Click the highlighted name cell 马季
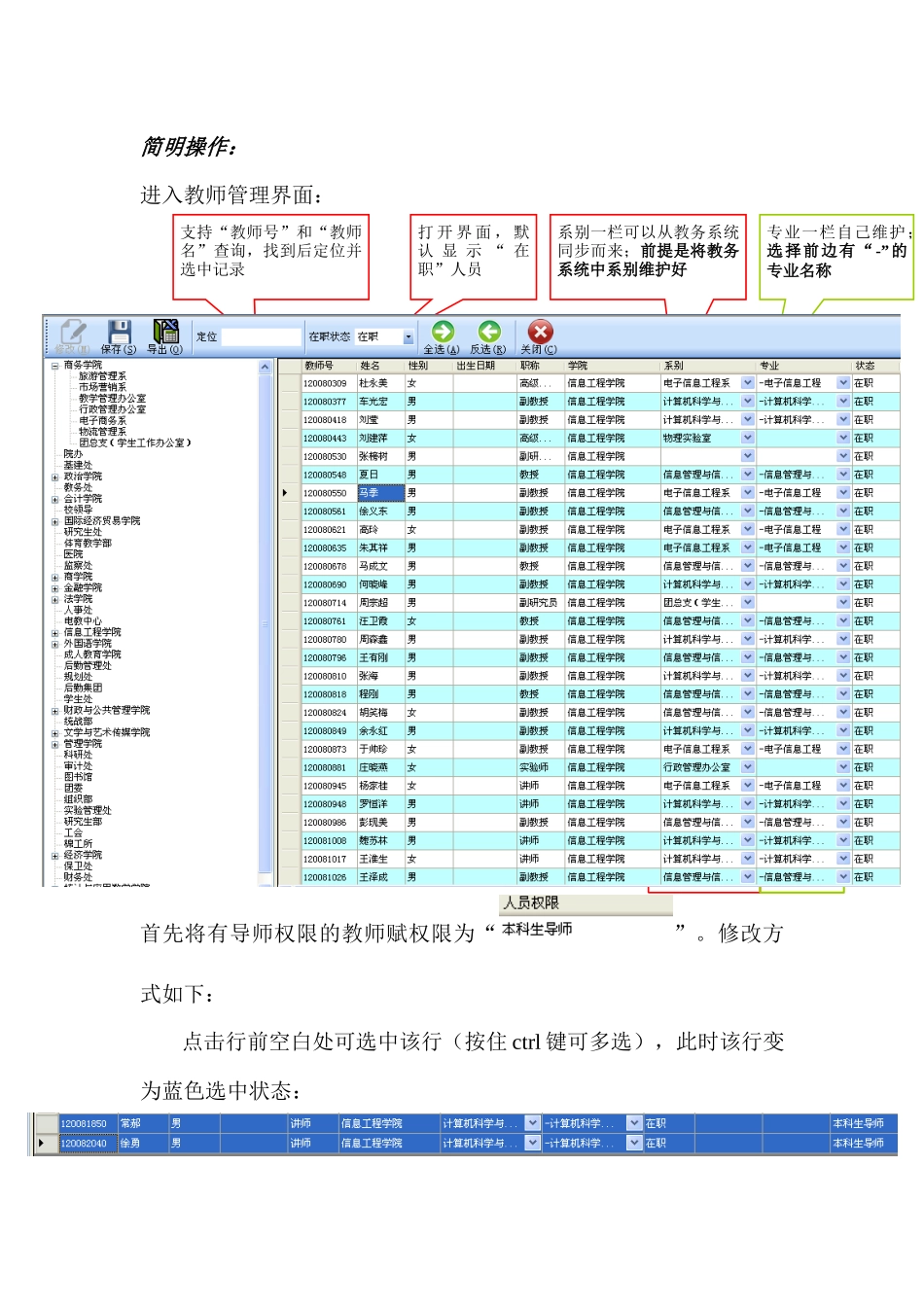Image resolution: width=924 pixels, height=1307 pixels. [380, 493]
